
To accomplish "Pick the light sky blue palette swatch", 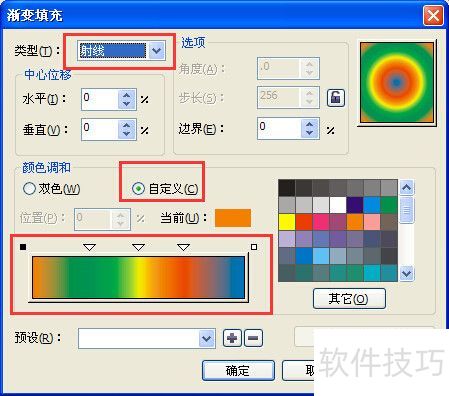I will pos(321,256).
